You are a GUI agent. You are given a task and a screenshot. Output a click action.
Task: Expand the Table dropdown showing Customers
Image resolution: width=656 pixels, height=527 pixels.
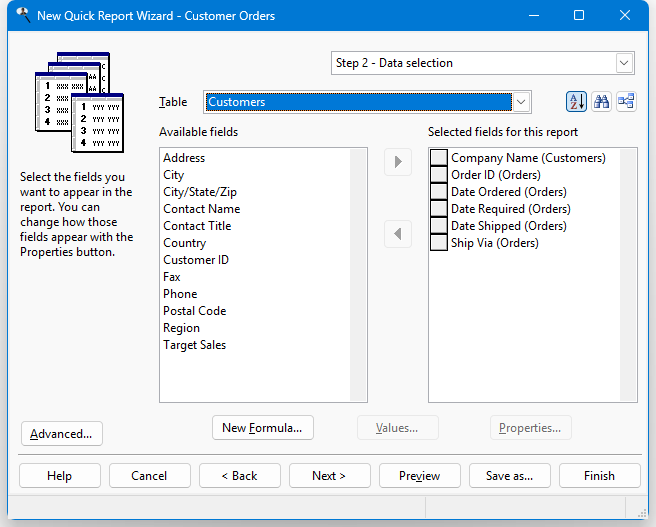(521, 102)
